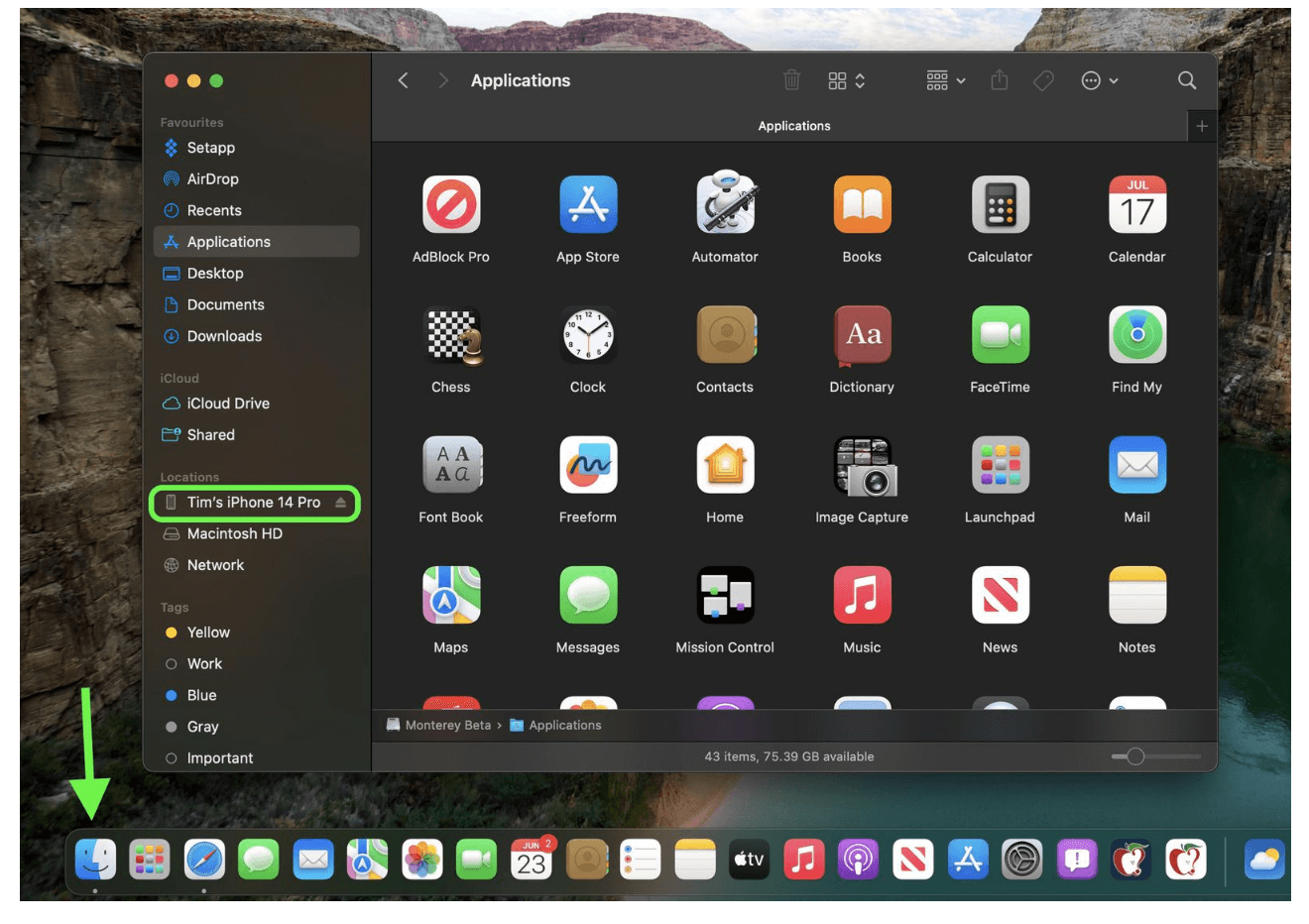The image size is (1309, 924).
Task: Open AdBlock Pro from the Applications folder
Action: pyautogui.click(x=451, y=204)
